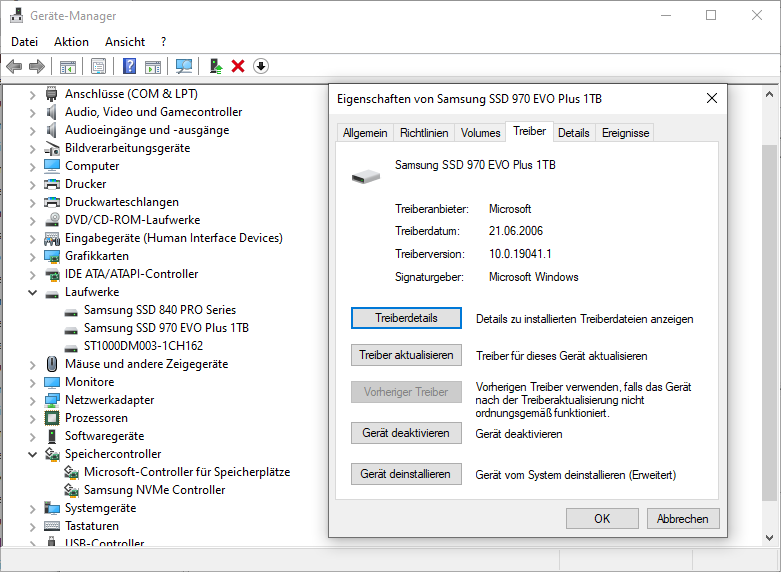Viewport: 781px width, 572px height.
Task: Click the Gerät deaktivieren button
Action: (x=406, y=433)
